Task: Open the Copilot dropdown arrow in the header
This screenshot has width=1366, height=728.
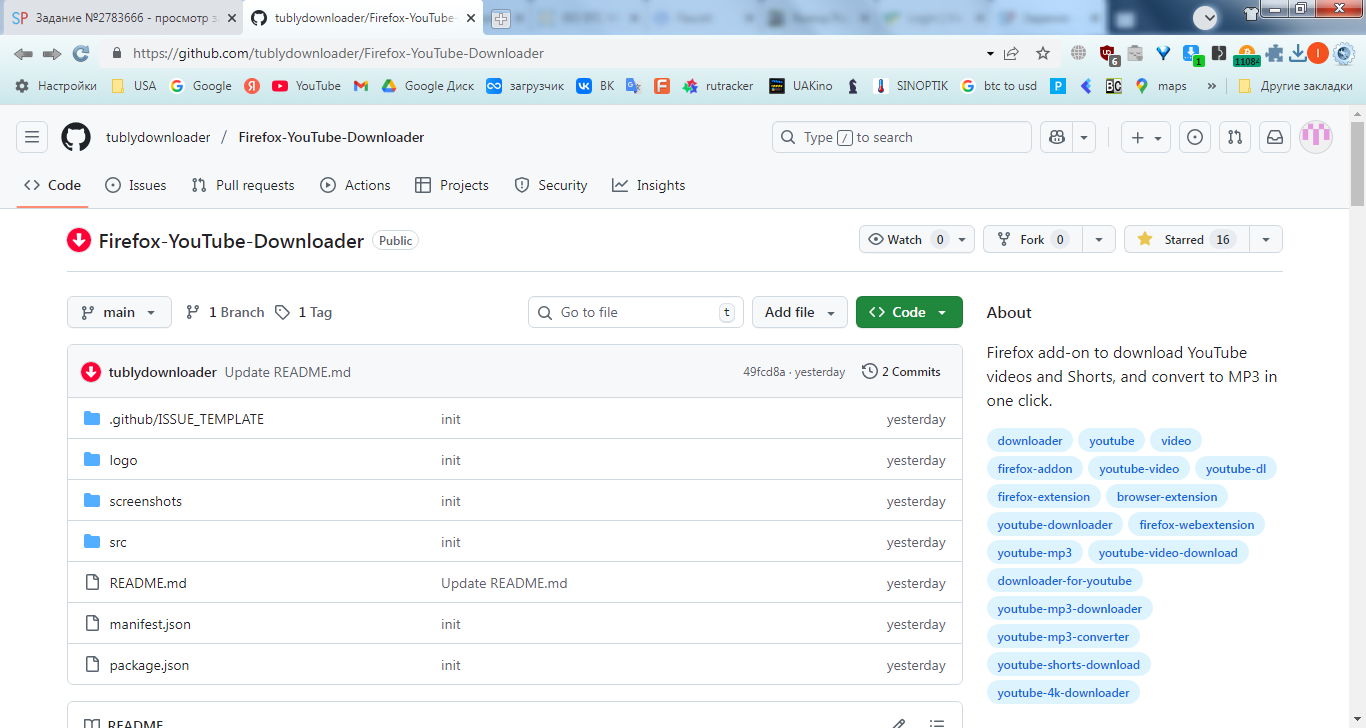Action: (x=1085, y=137)
